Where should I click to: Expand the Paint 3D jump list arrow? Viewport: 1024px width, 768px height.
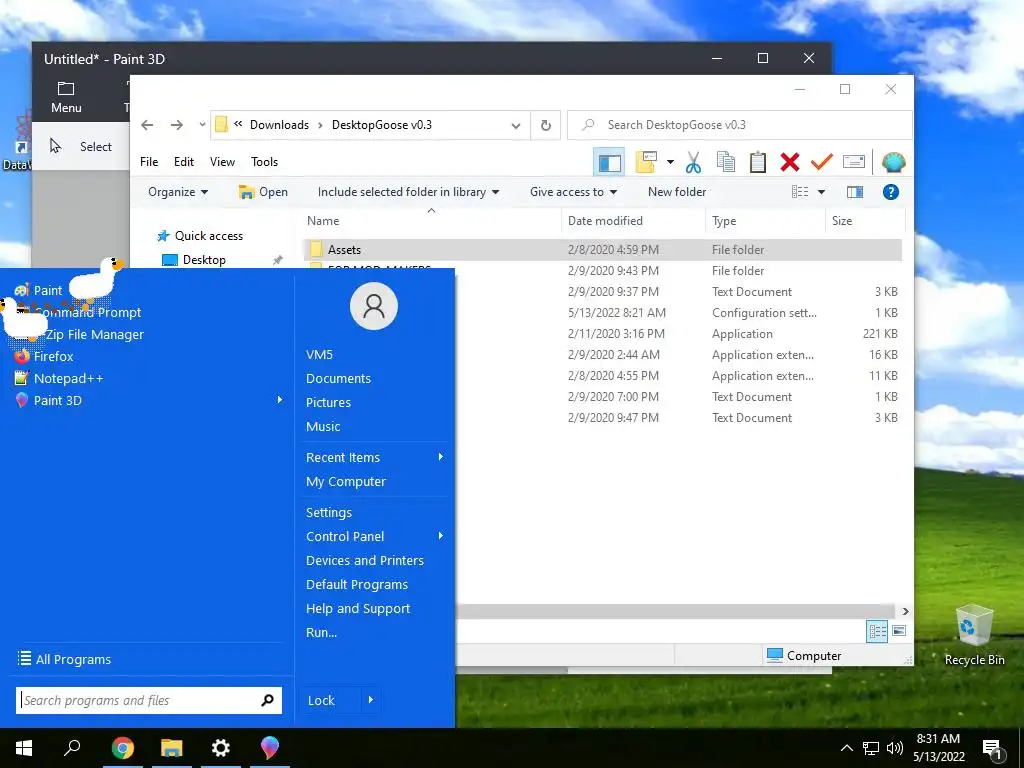280,400
